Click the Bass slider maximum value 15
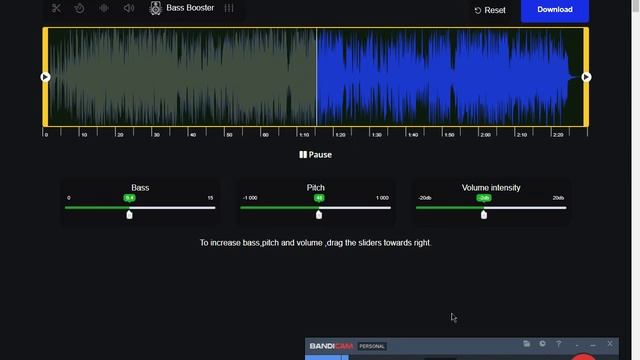Image resolution: width=640 pixels, height=360 pixels. [210, 198]
